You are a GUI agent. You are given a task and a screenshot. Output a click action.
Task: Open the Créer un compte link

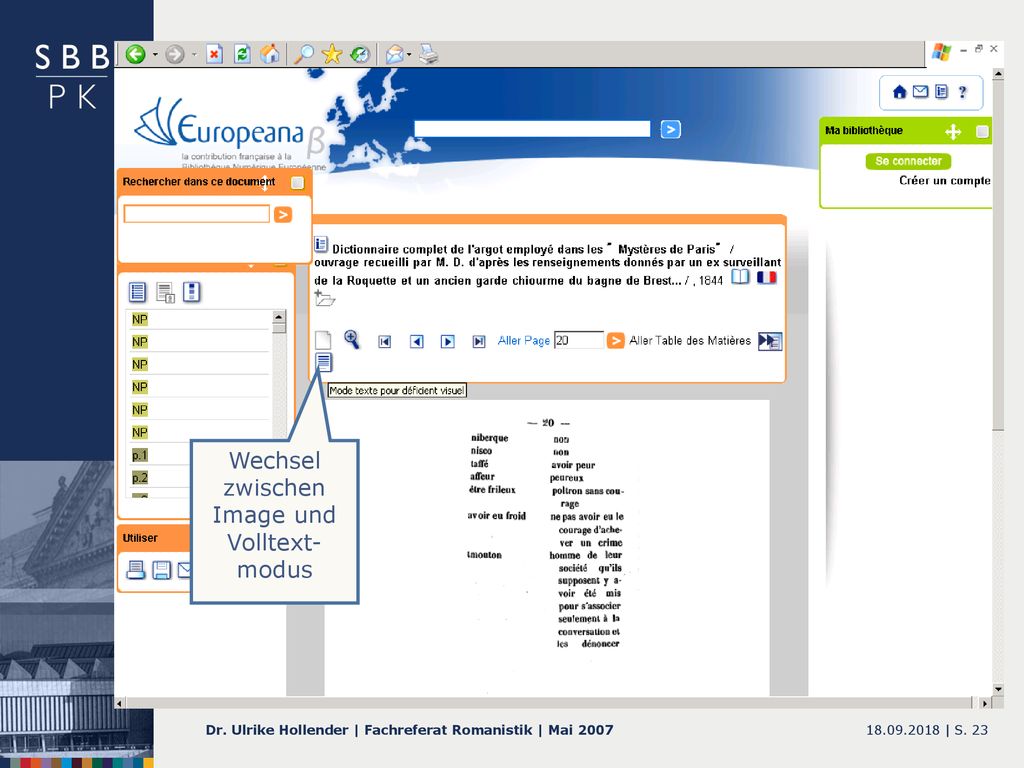click(944, 181)
